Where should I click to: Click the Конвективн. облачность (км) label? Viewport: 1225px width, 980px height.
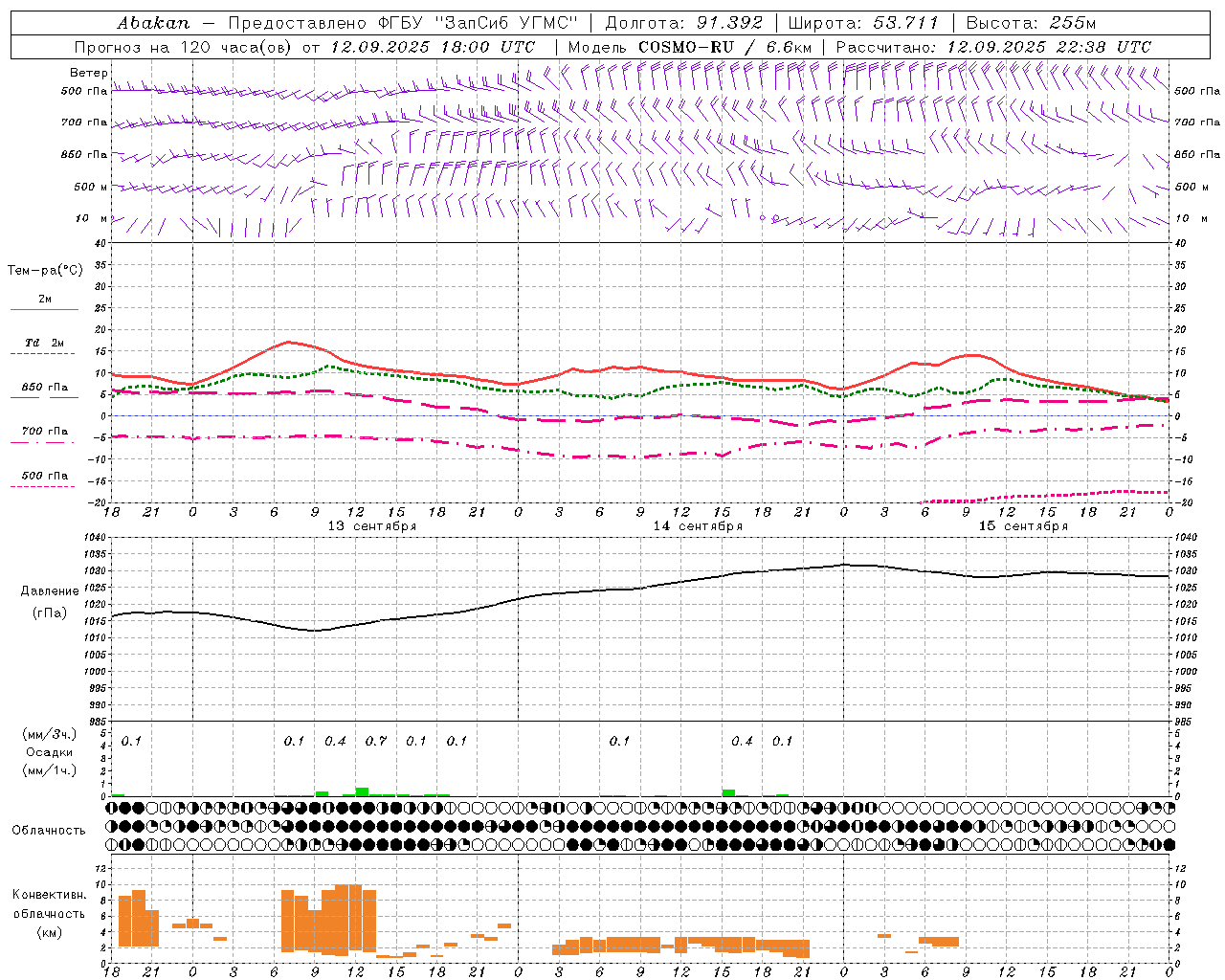[x=49, y=913]
